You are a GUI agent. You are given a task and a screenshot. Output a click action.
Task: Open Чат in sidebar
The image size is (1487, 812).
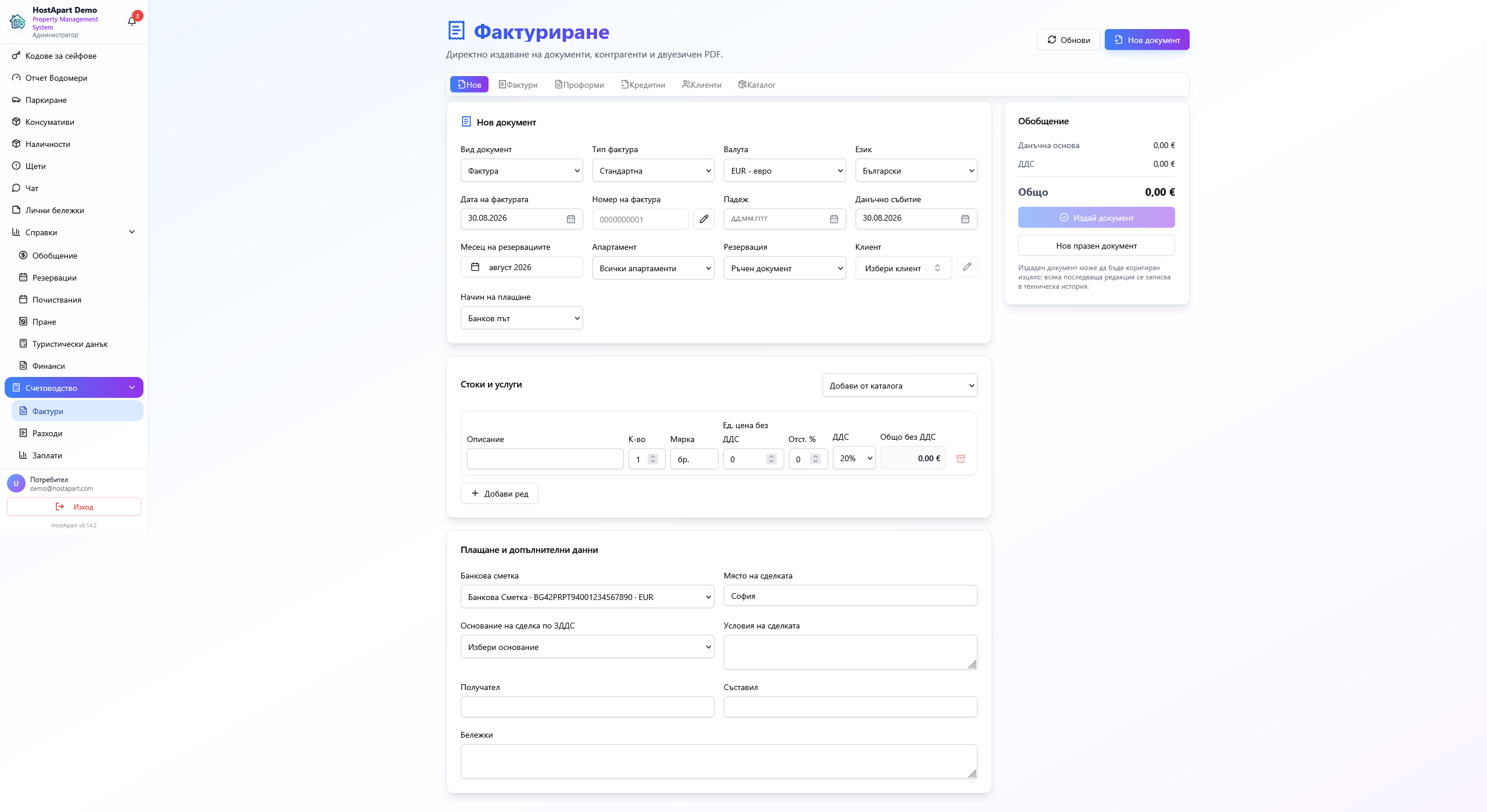pos(74,188)
